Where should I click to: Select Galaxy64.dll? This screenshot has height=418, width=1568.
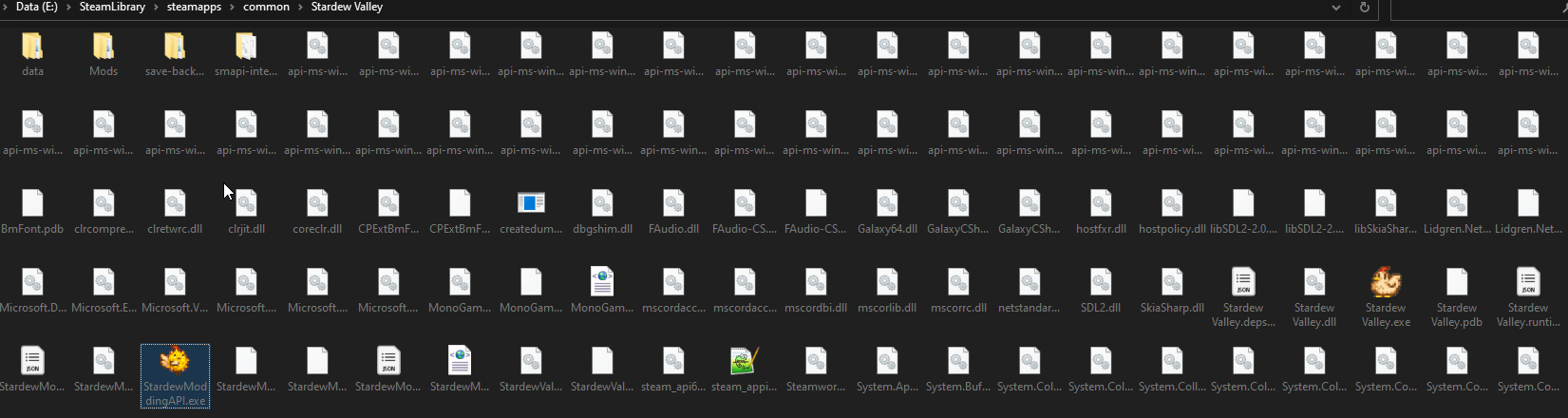(x=887, y=212)
